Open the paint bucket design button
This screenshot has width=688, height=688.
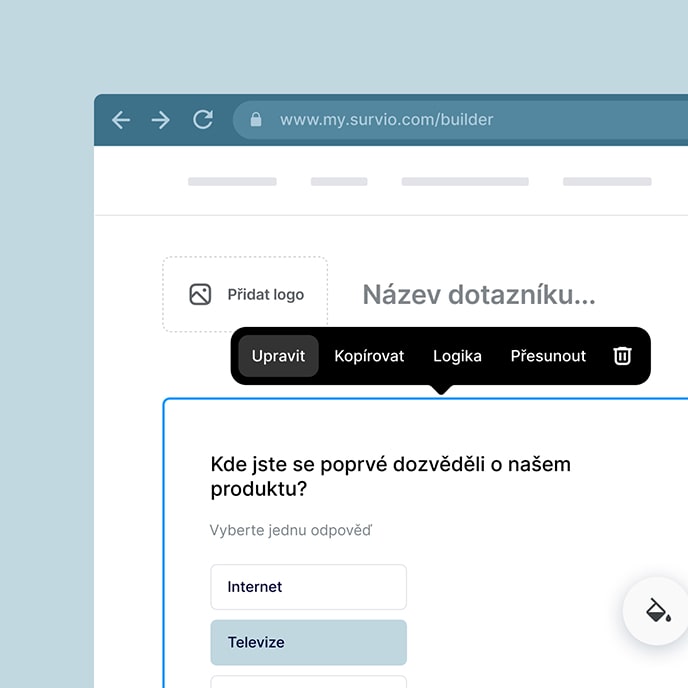point(656,611)
